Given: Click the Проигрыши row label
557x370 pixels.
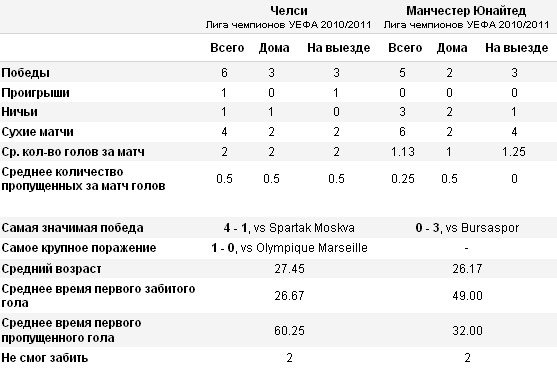Looking at the screenshot, I should (x=36, y=93).
